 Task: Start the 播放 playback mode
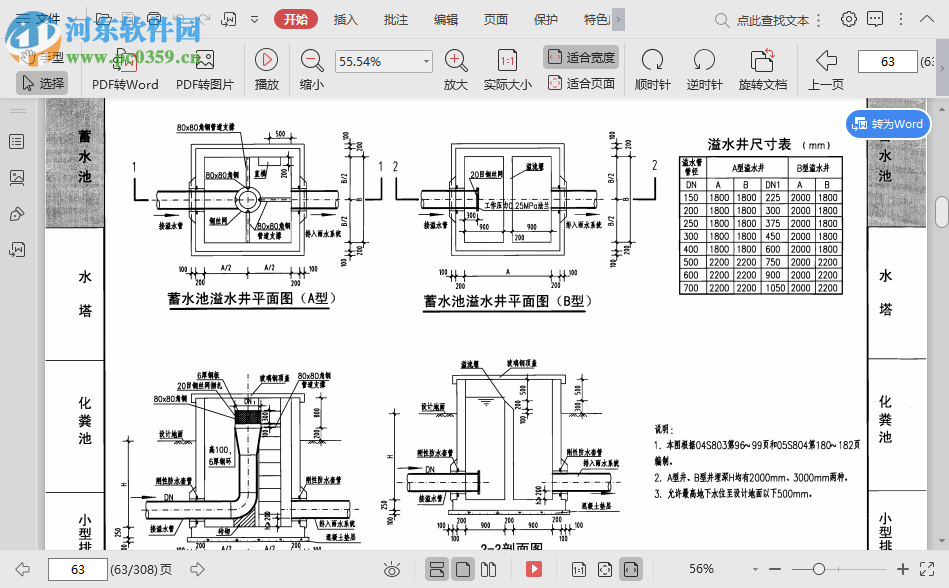tap(266, 71)
